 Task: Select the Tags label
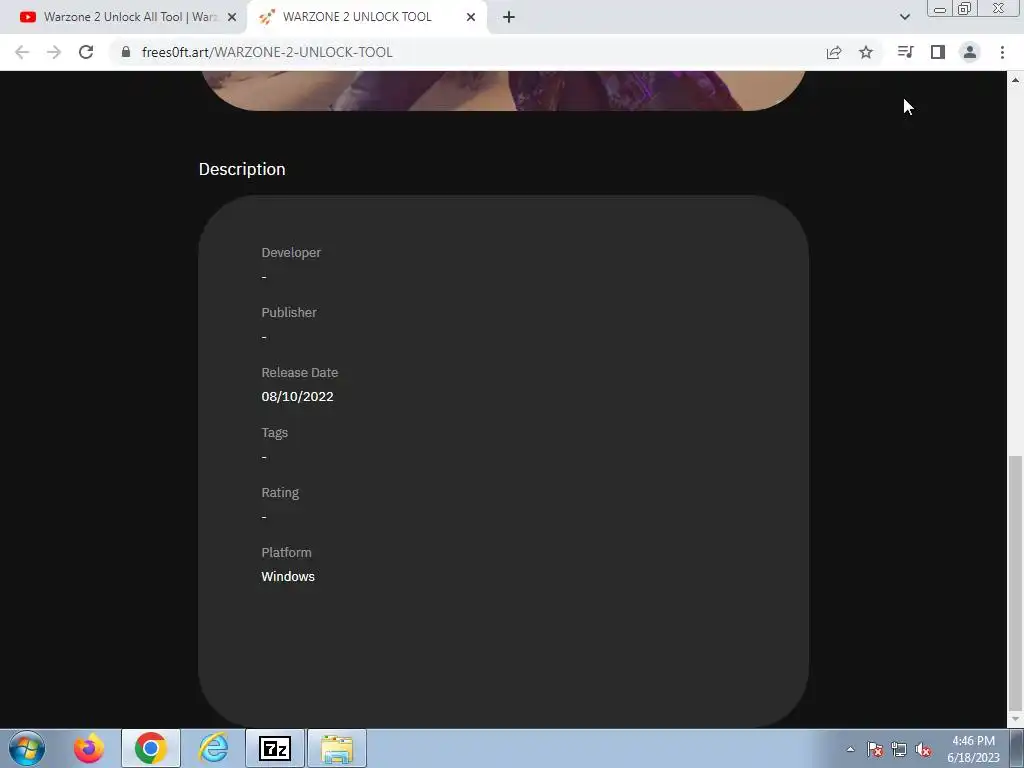click(x=274, y=433)
